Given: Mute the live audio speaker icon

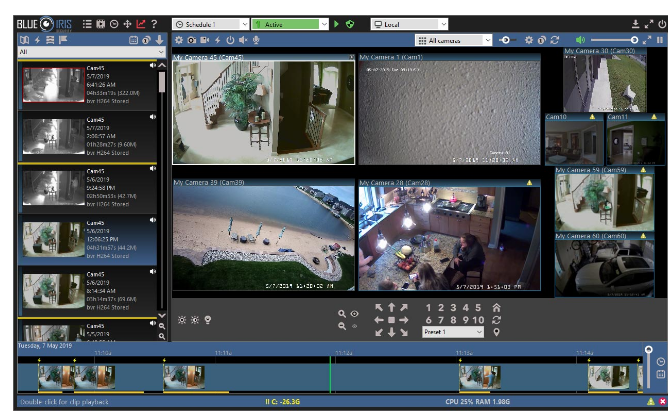Looking at the screenshot, I should 581,40.
